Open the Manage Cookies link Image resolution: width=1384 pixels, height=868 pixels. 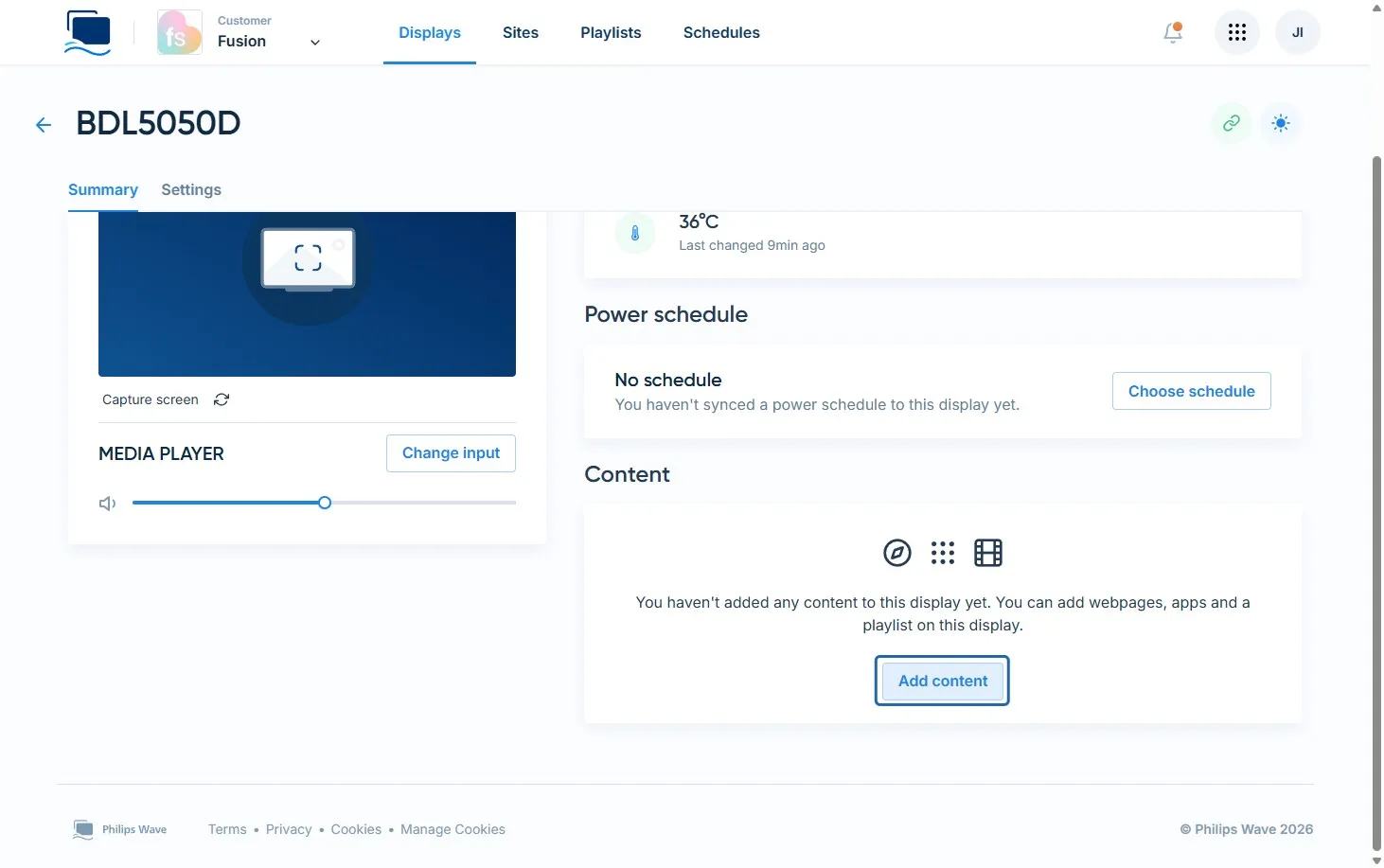pos(452,829)
